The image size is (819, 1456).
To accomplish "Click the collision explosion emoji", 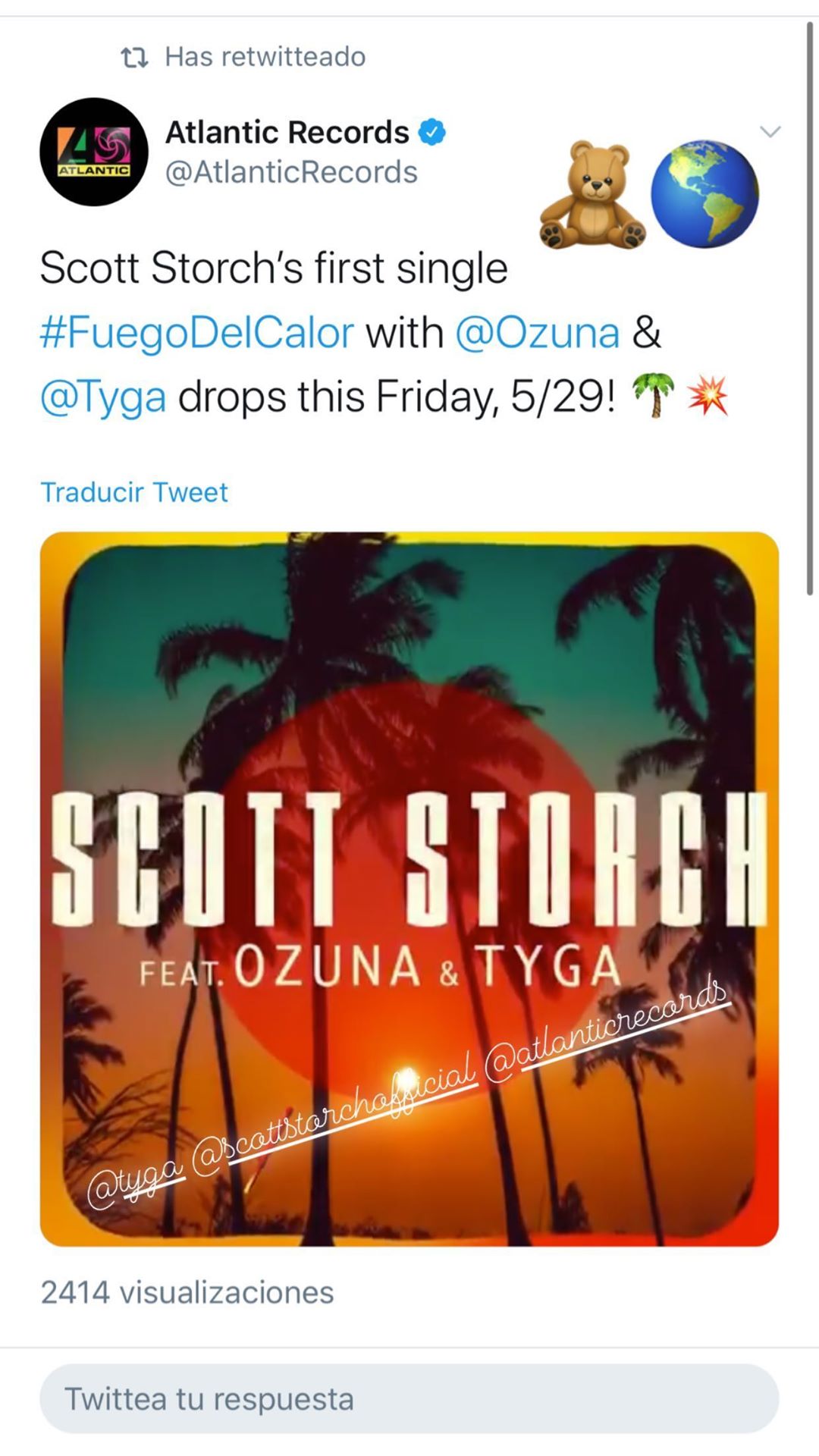I will 707,397.
